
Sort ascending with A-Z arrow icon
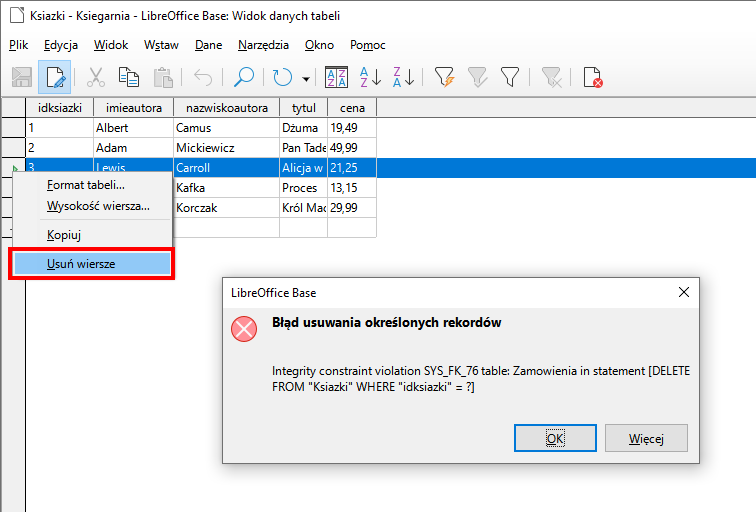click(370, 77)
